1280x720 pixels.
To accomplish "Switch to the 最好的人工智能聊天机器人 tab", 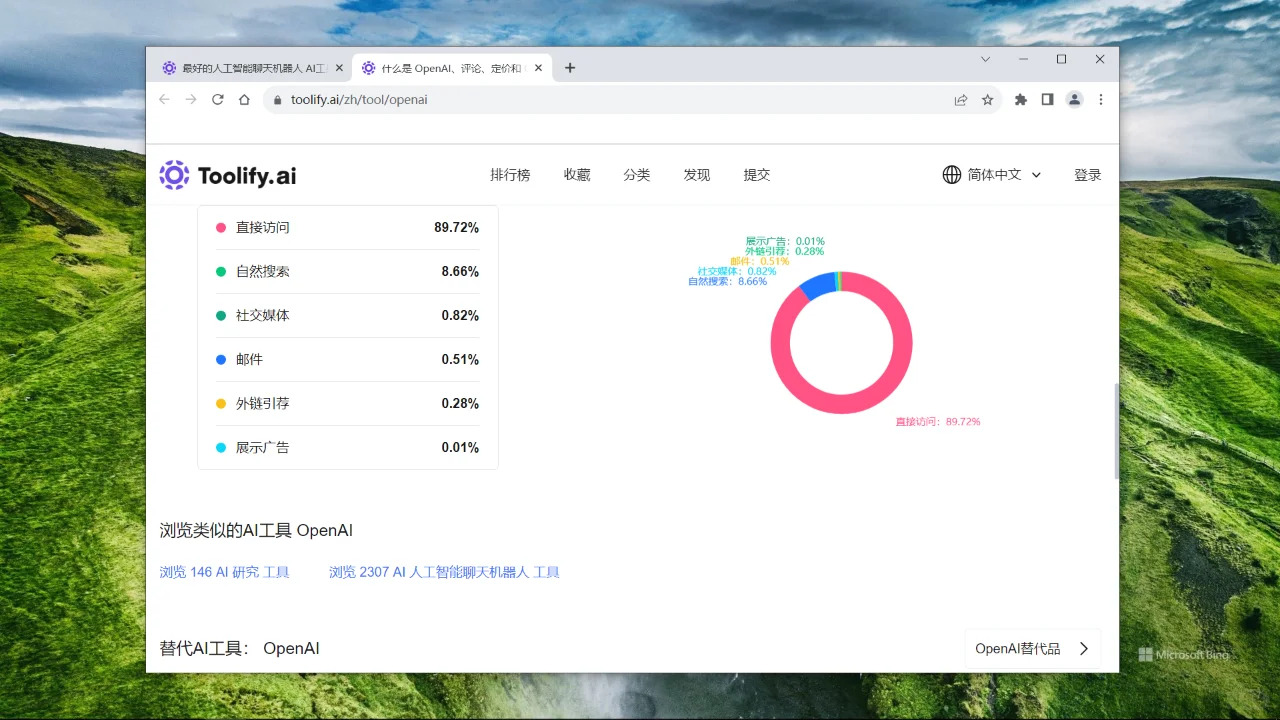I will [248, 67].
